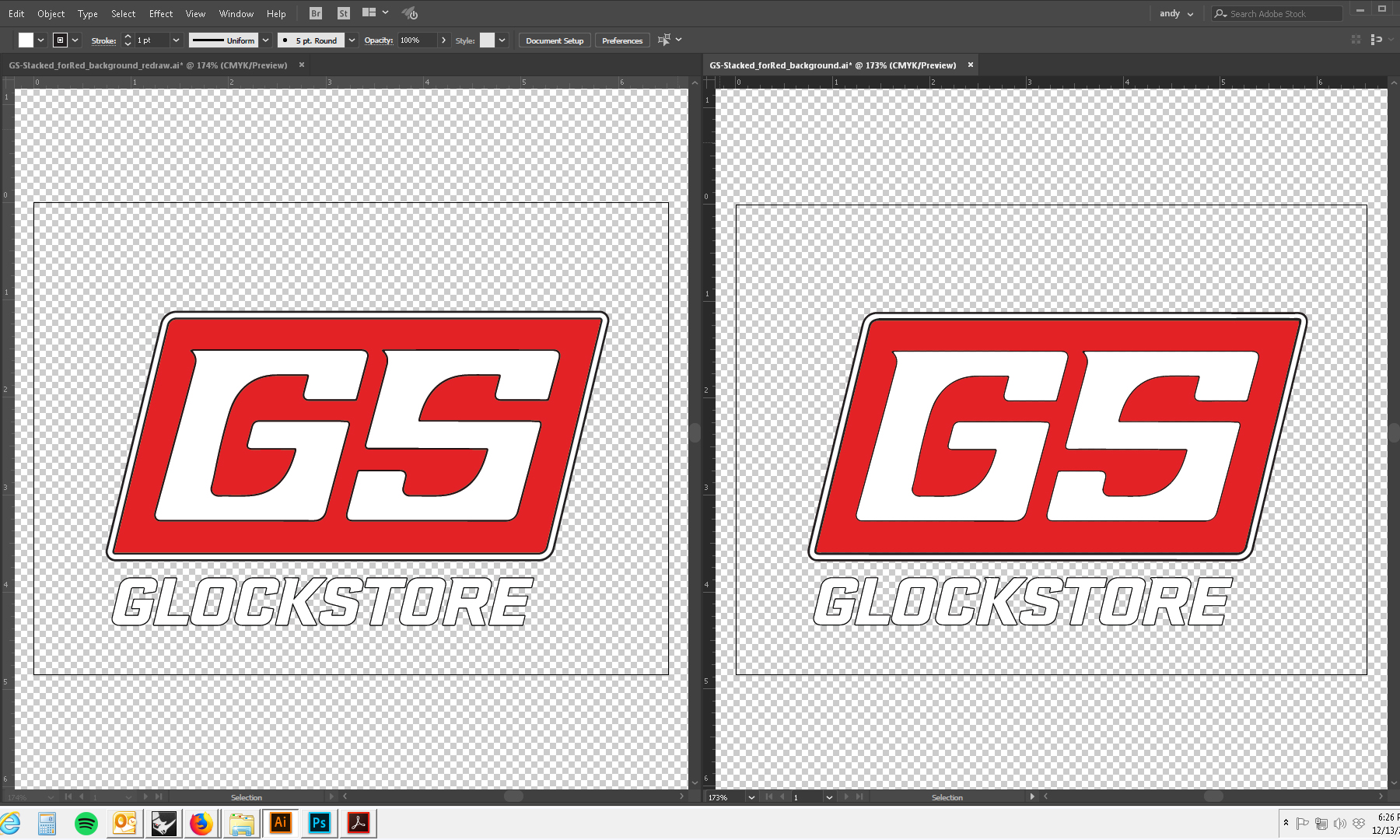
Task: Go to first artboard in left window
Action: click(x=68, y=797)
